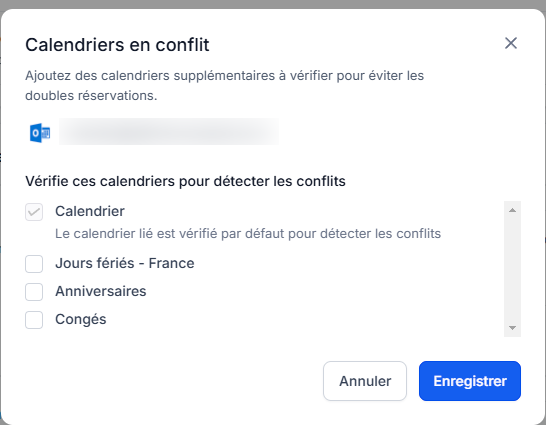Click the blurred Outlook account name
Screen dimensions: 546x425
pyautogui.click(x=169, y=132)
